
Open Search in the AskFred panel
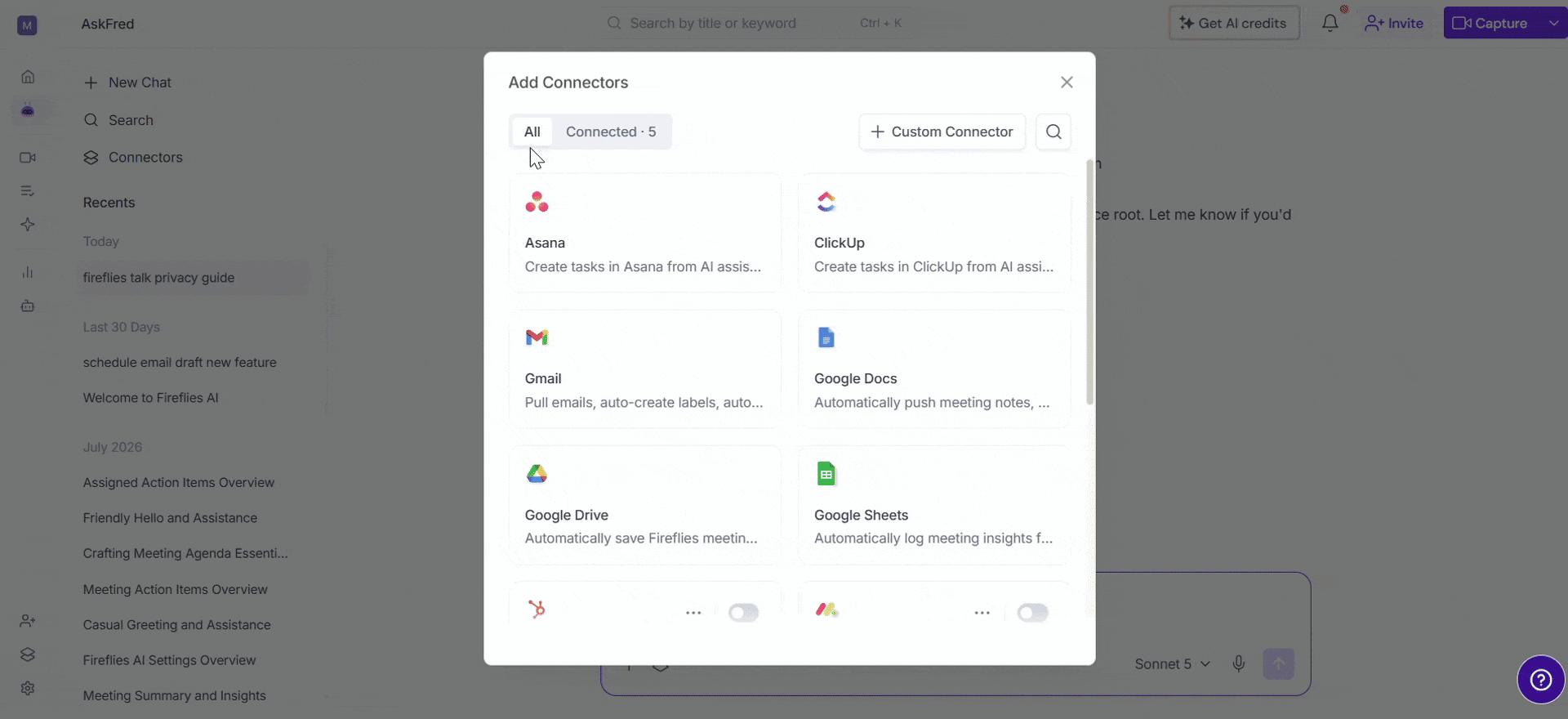click(x=118, y=120)
